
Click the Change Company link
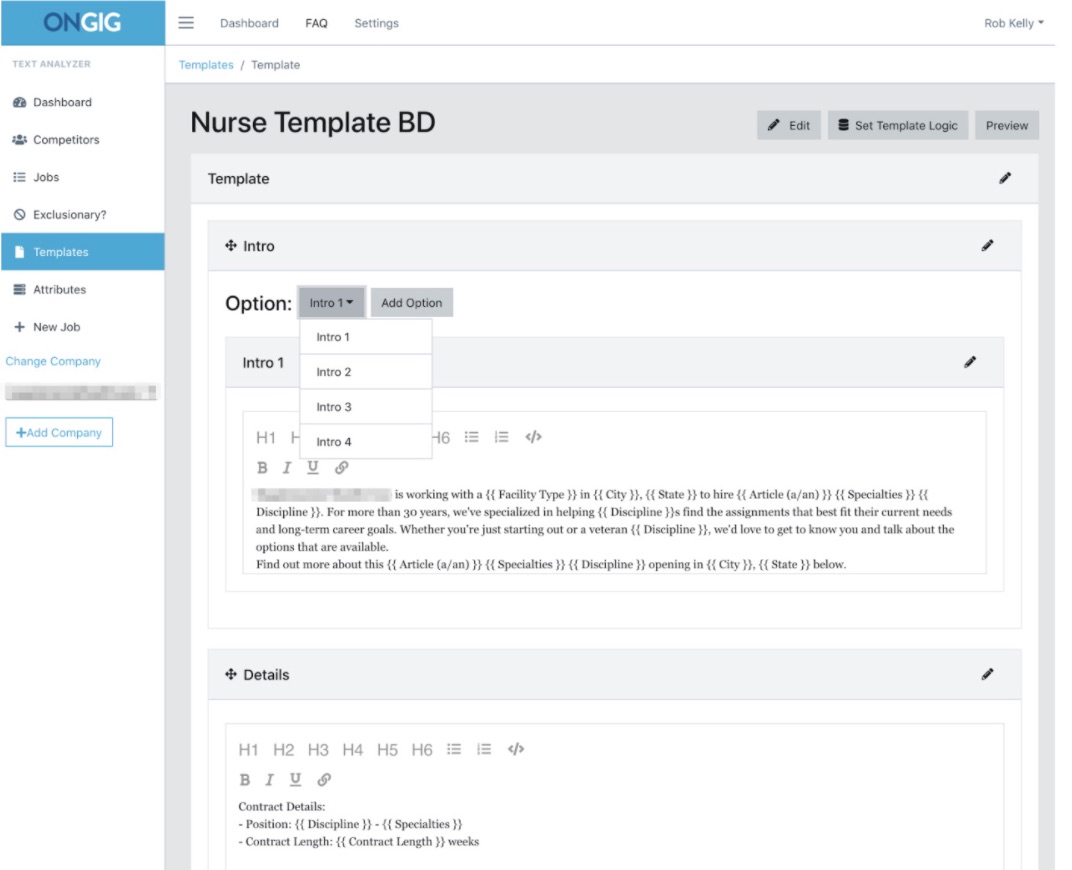[53, 361]
